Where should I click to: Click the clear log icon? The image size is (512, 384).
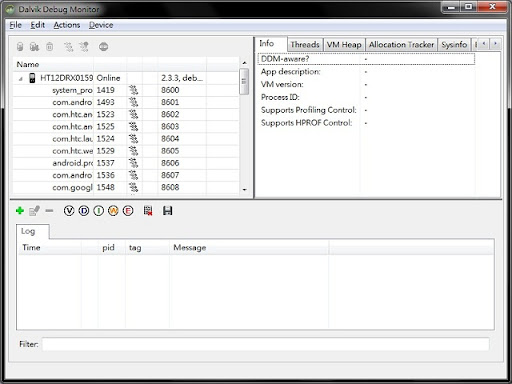pos(148,211)
